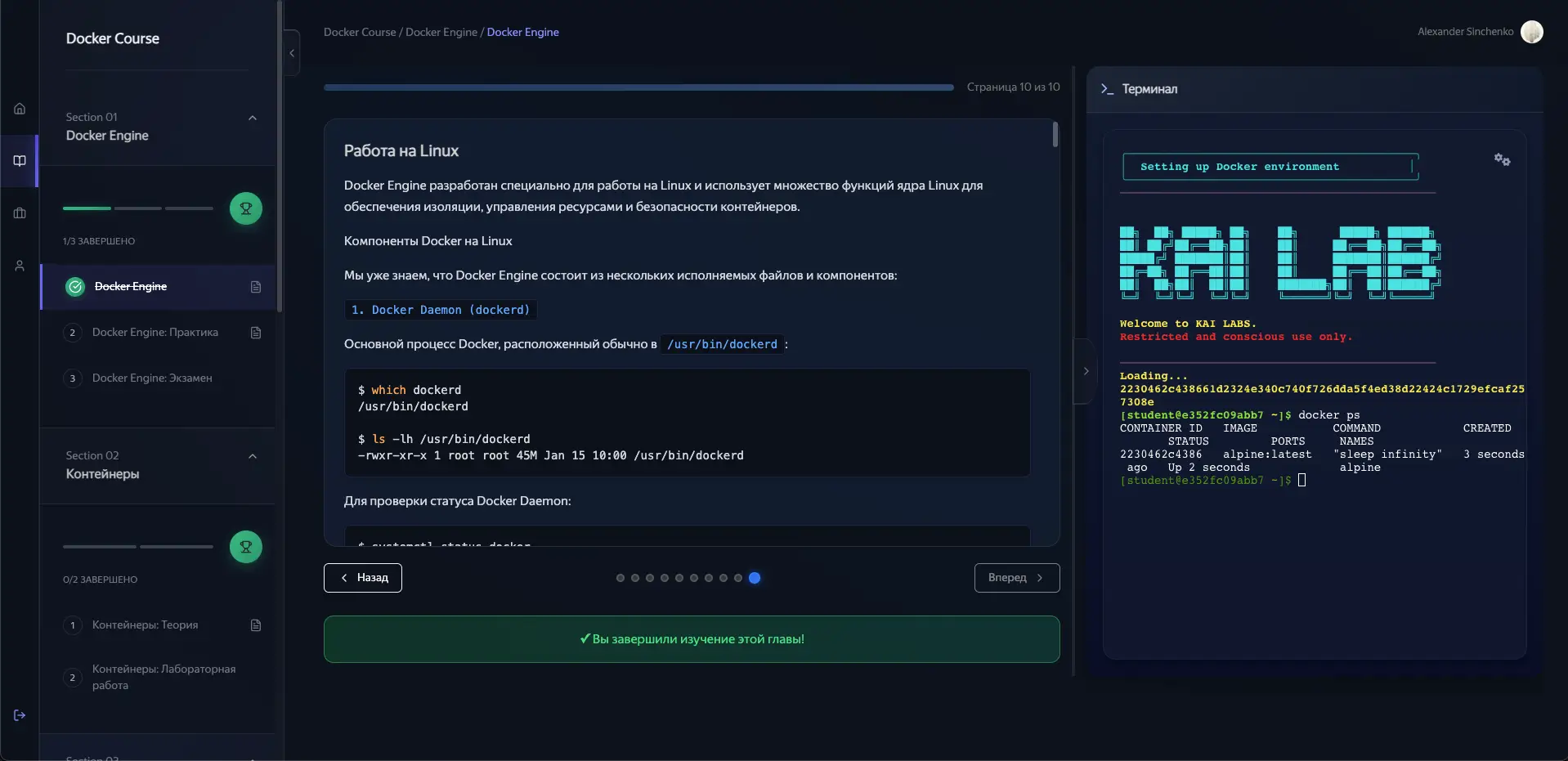Click the first pagination dot below the lesson
Viewport: 1568px width, 761px height.
pyautogui.click(x=621, y=578)
